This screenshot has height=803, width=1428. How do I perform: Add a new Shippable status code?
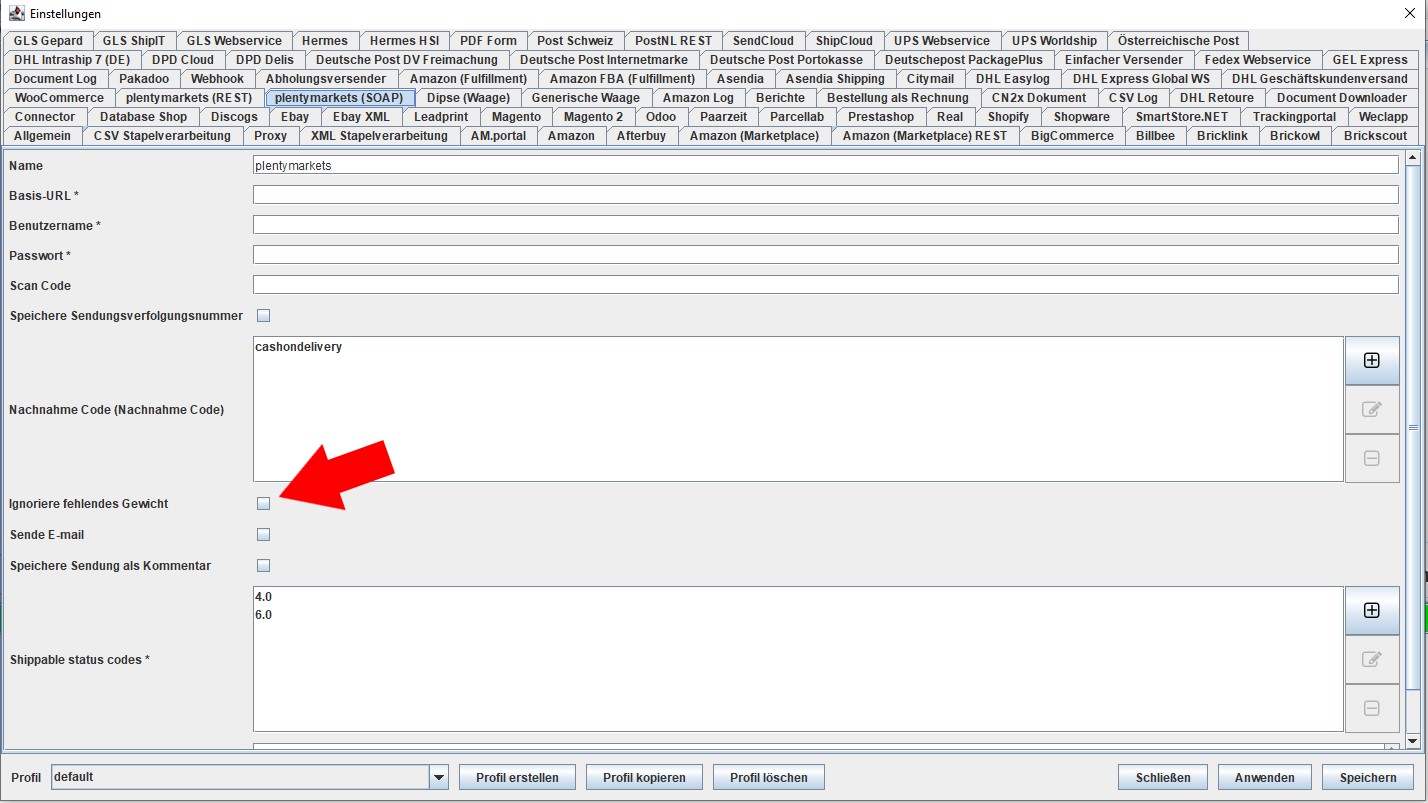click(x=1372, y=610)
